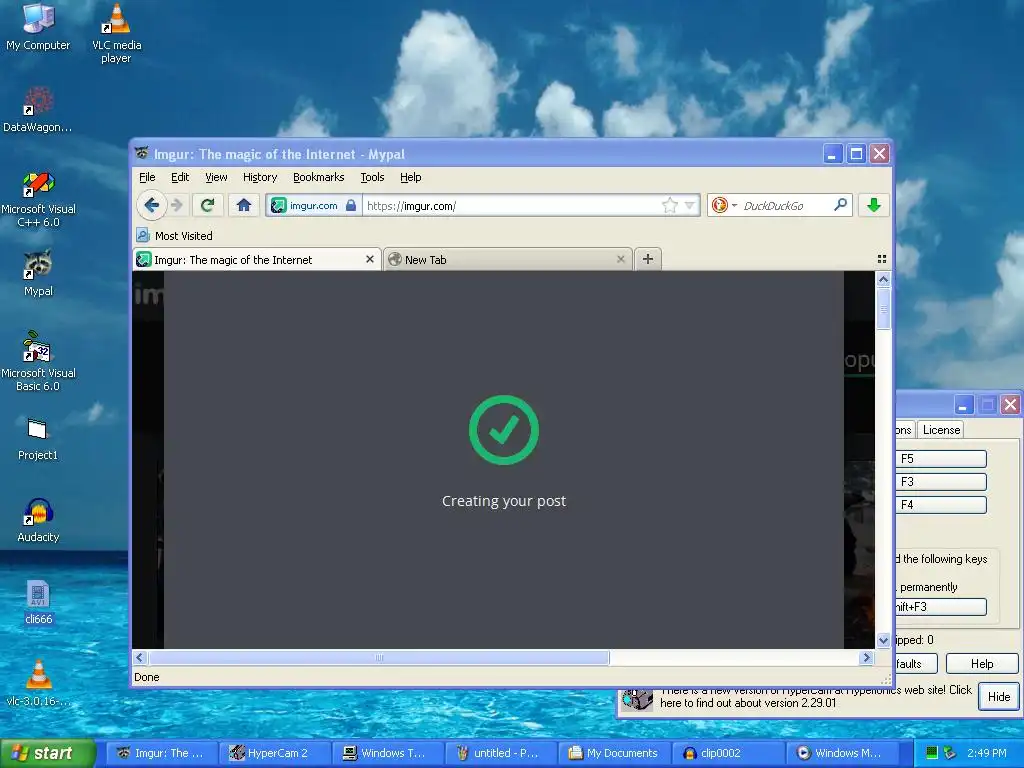Screen dimensions: 1024x768
Task: Click the F3 hotkey field in HyperCam
Action: (x=941, y=481)
